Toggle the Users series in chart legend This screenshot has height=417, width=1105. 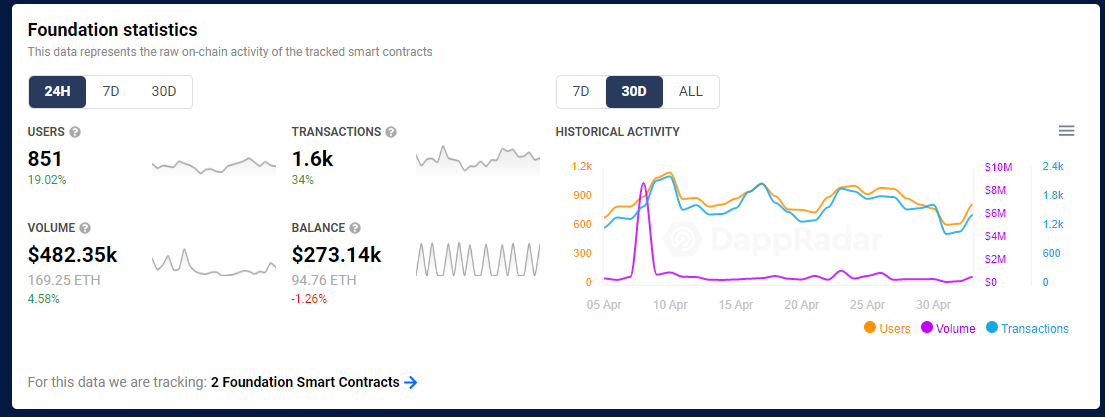coord(887,328)
